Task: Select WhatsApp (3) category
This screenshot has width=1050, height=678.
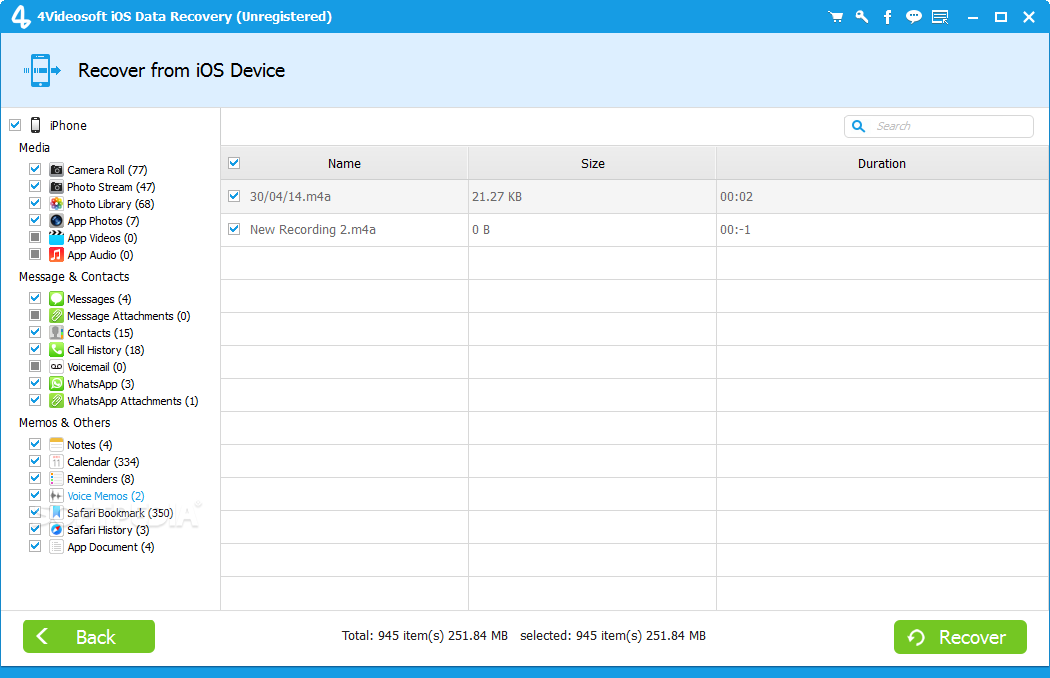Action: pos(100,385)
